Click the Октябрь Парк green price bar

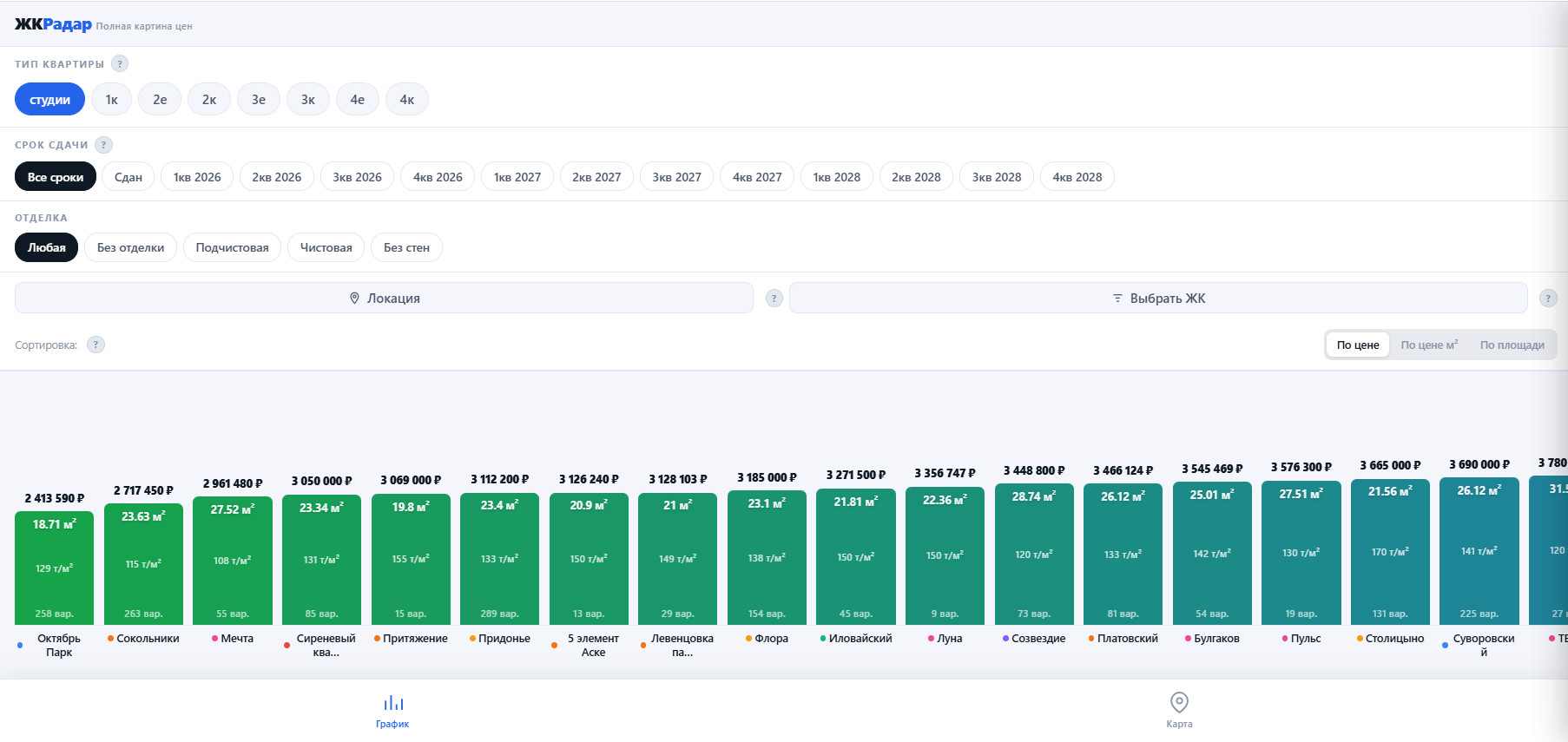(54, 568)
